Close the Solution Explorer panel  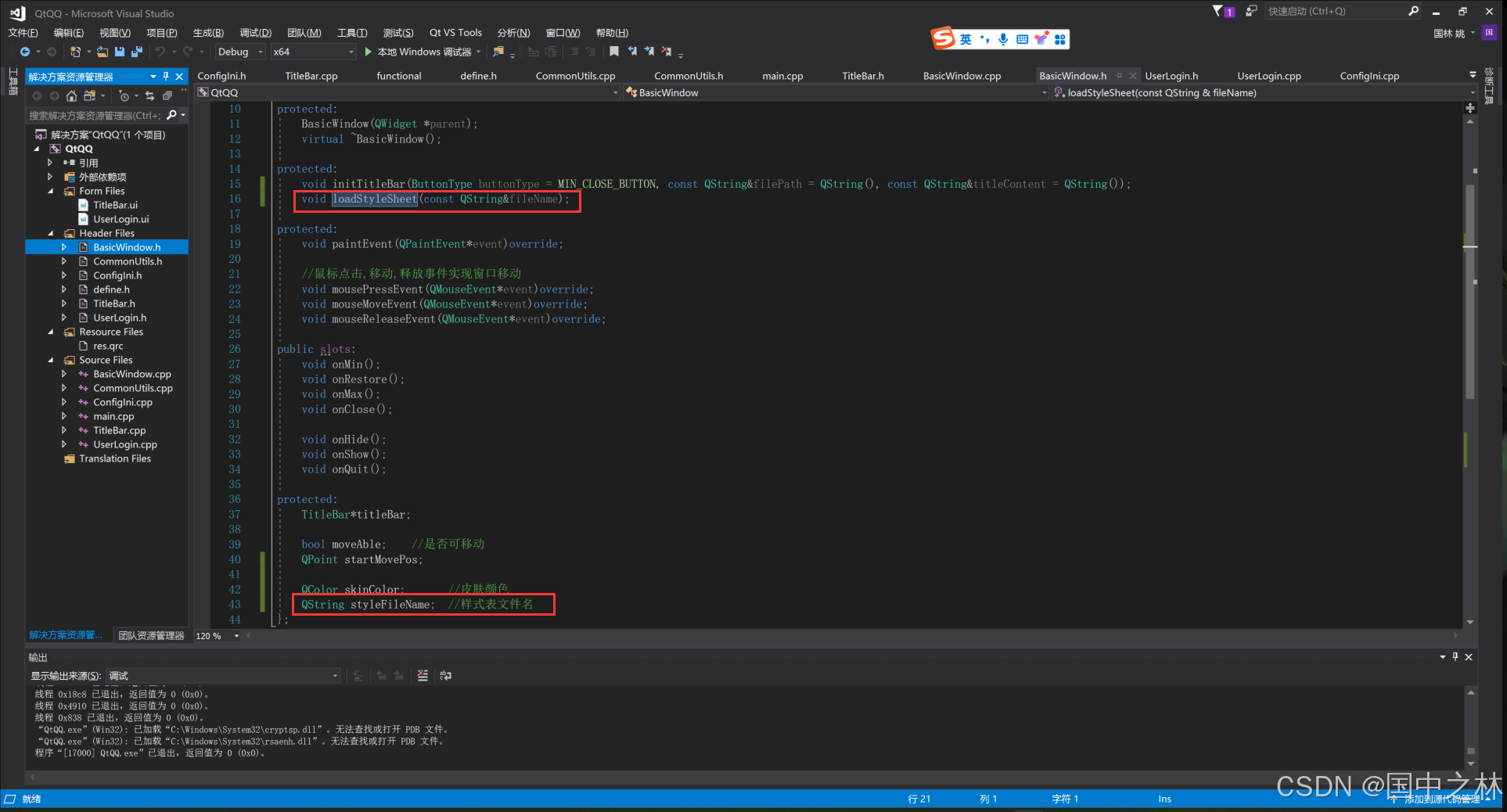179,76
